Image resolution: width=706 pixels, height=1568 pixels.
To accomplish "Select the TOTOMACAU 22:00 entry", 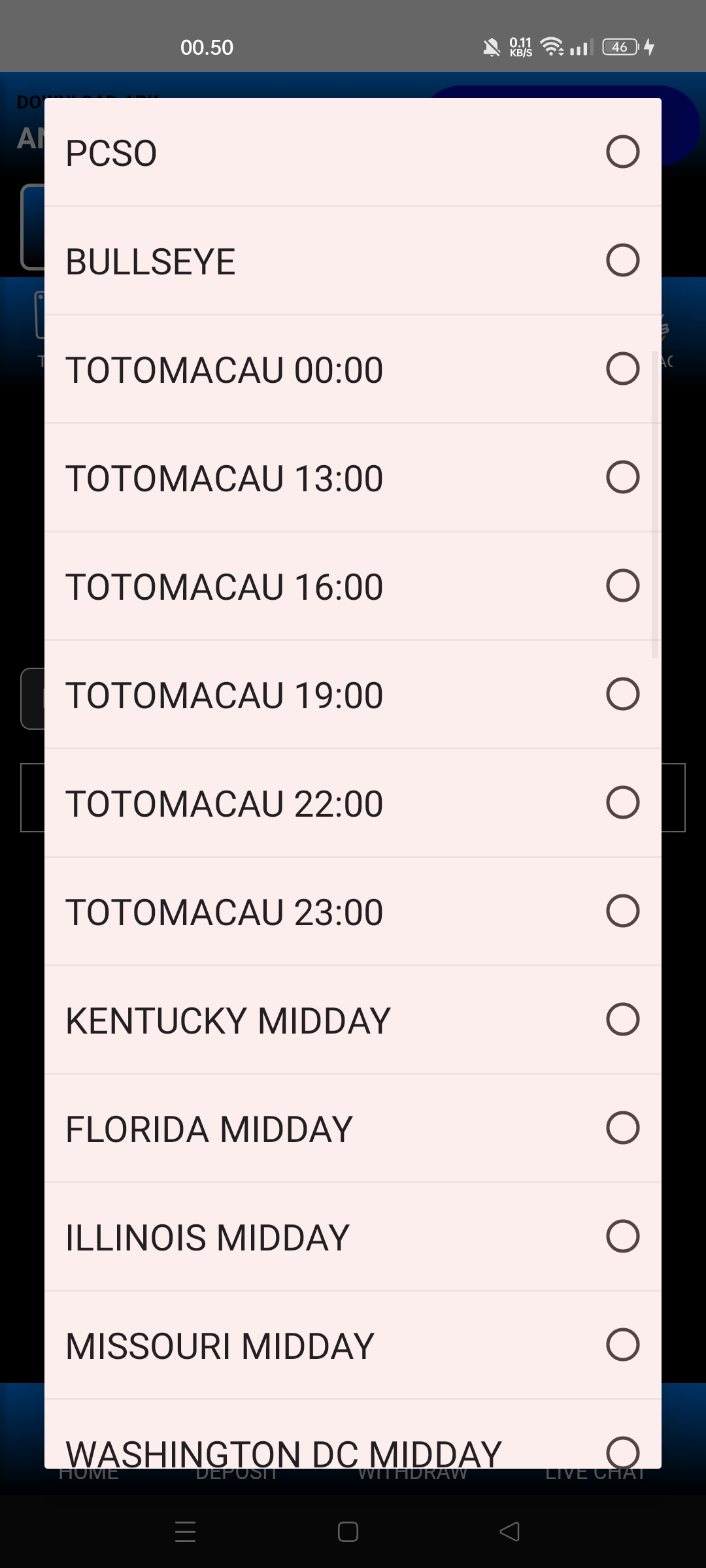I will coord(622,803).
